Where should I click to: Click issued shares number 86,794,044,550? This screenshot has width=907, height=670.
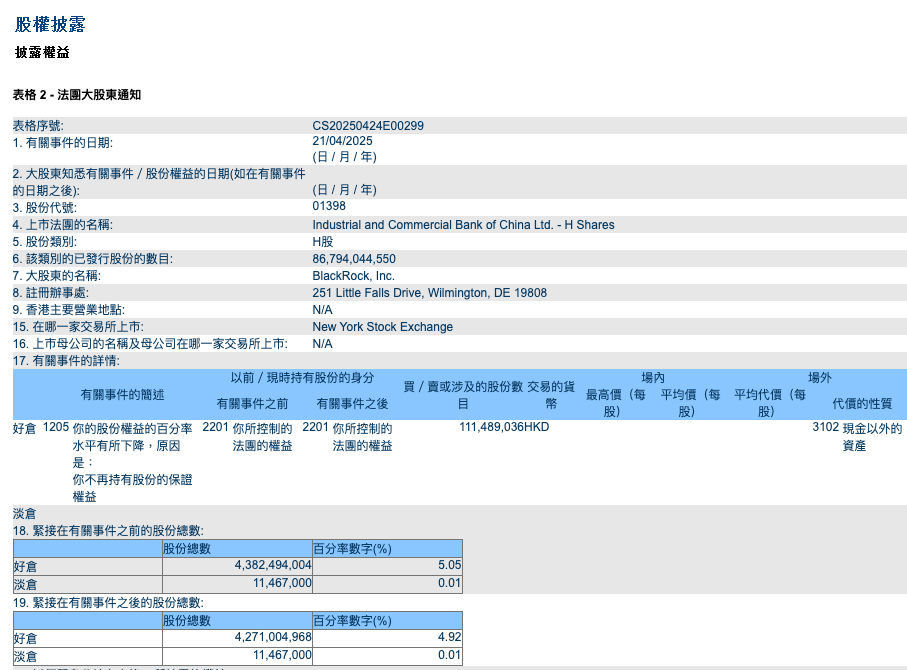(354, 259)
